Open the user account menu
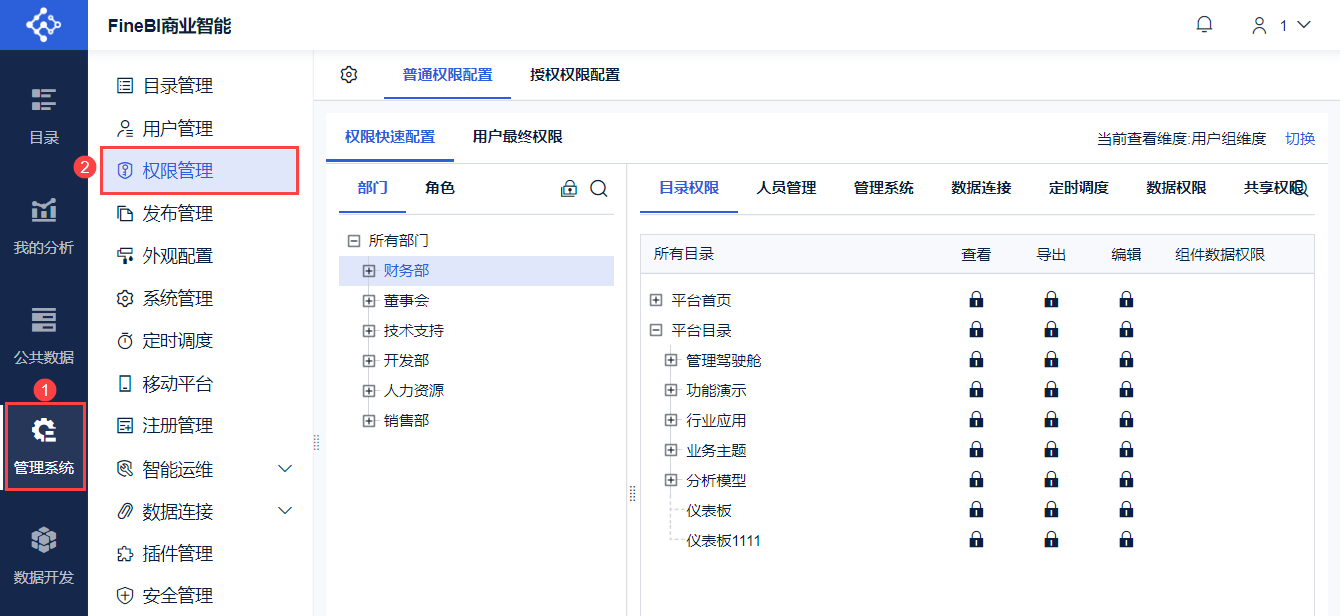1340x616 pixels. [1281, 25]
